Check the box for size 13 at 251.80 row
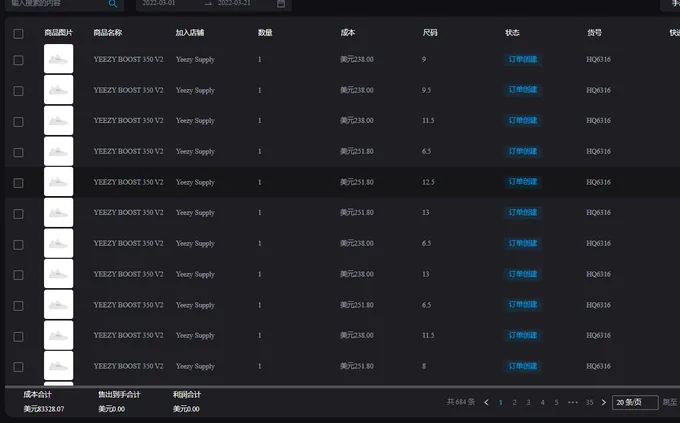 click(x=18, y=213)
